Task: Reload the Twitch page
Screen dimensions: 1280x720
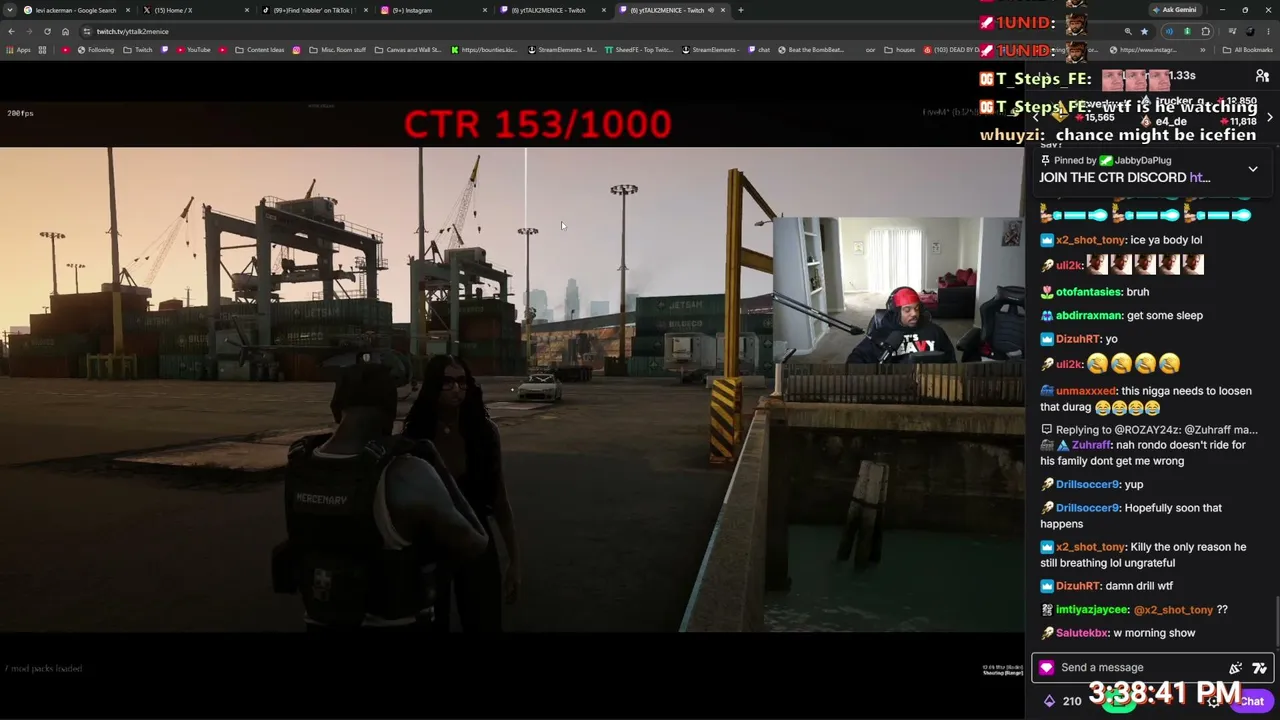Action: (x=47, y=31)
